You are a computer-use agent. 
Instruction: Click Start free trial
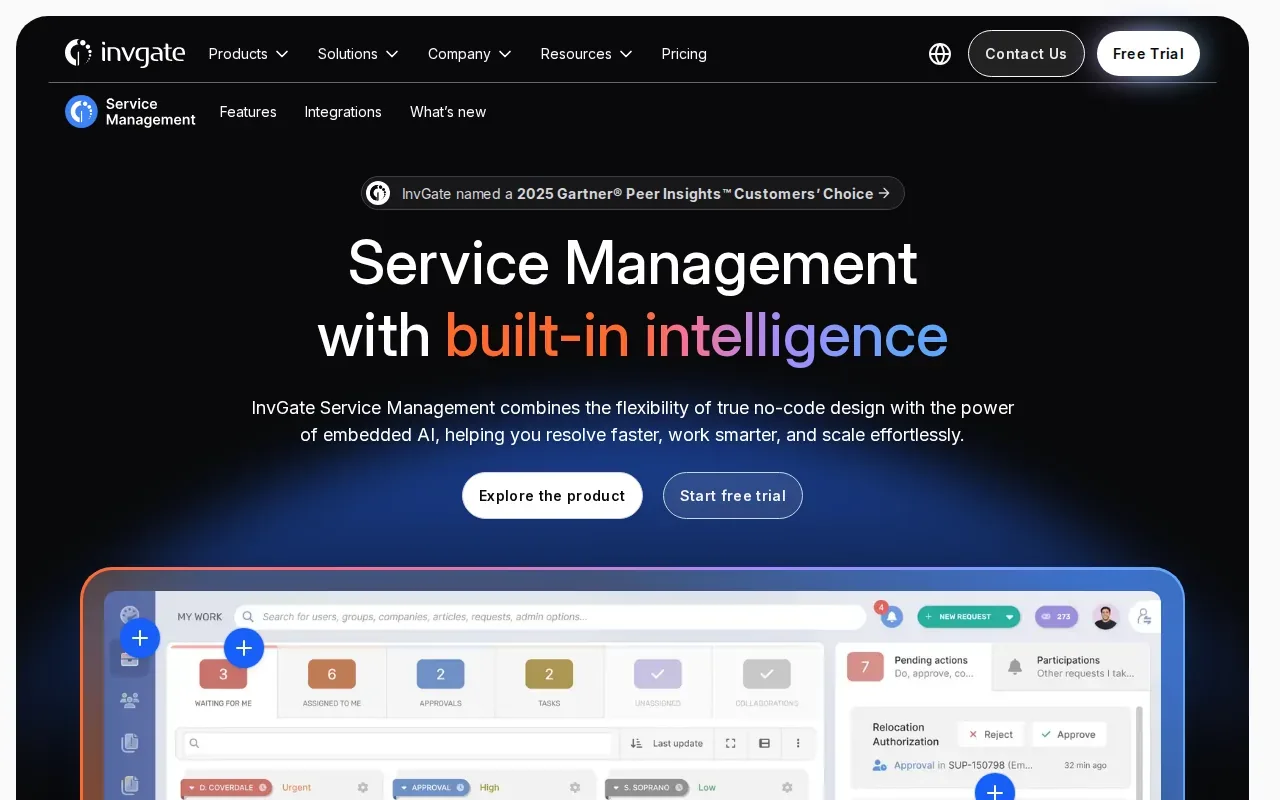coord(733,496)
